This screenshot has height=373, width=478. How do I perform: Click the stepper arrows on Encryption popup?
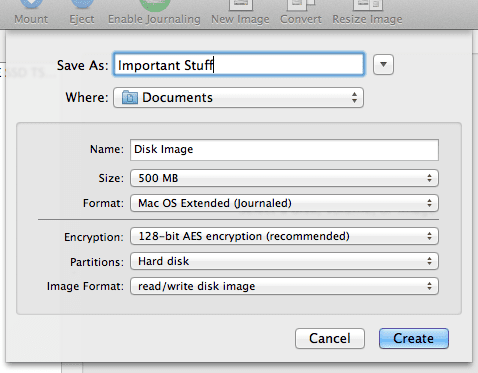(429, 236)
